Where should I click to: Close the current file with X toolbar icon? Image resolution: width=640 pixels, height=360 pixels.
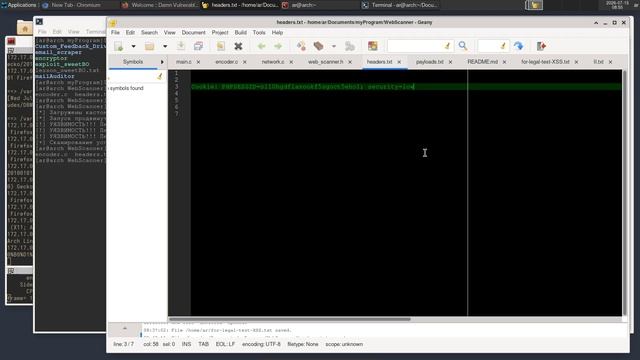[238, 46]
